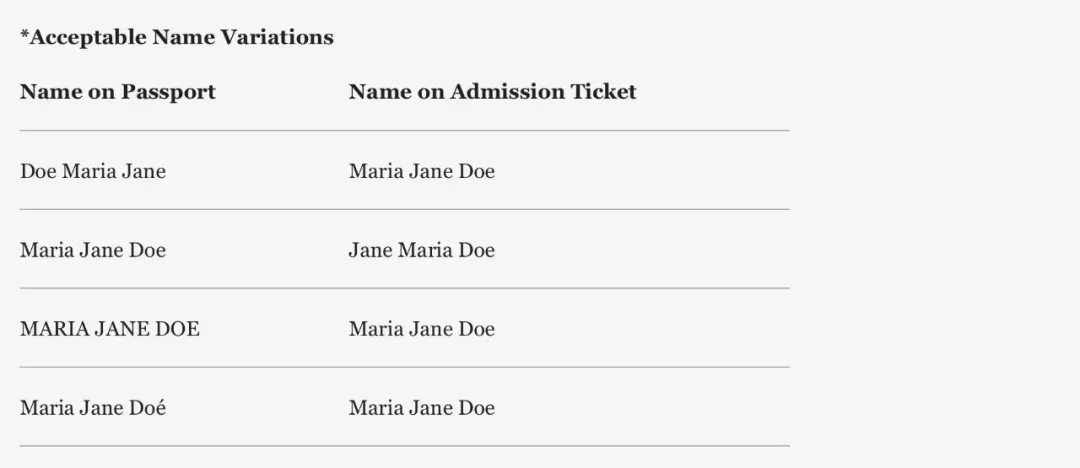Click ticket name beside uppercase "MARIA JANE DOE"
The width and height of the screenshot is (1080, 468).
(421, 329)
